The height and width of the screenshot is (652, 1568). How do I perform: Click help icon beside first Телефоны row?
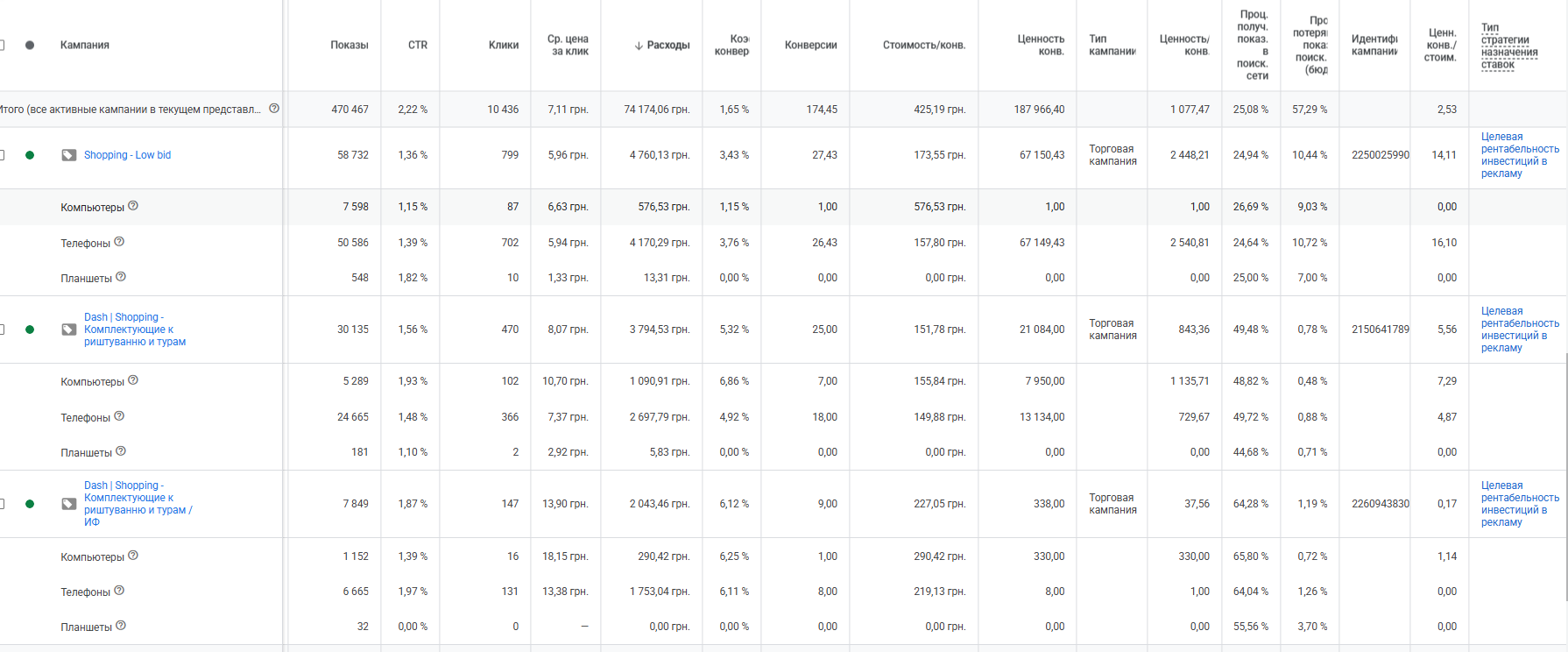(x=119, y=242)
